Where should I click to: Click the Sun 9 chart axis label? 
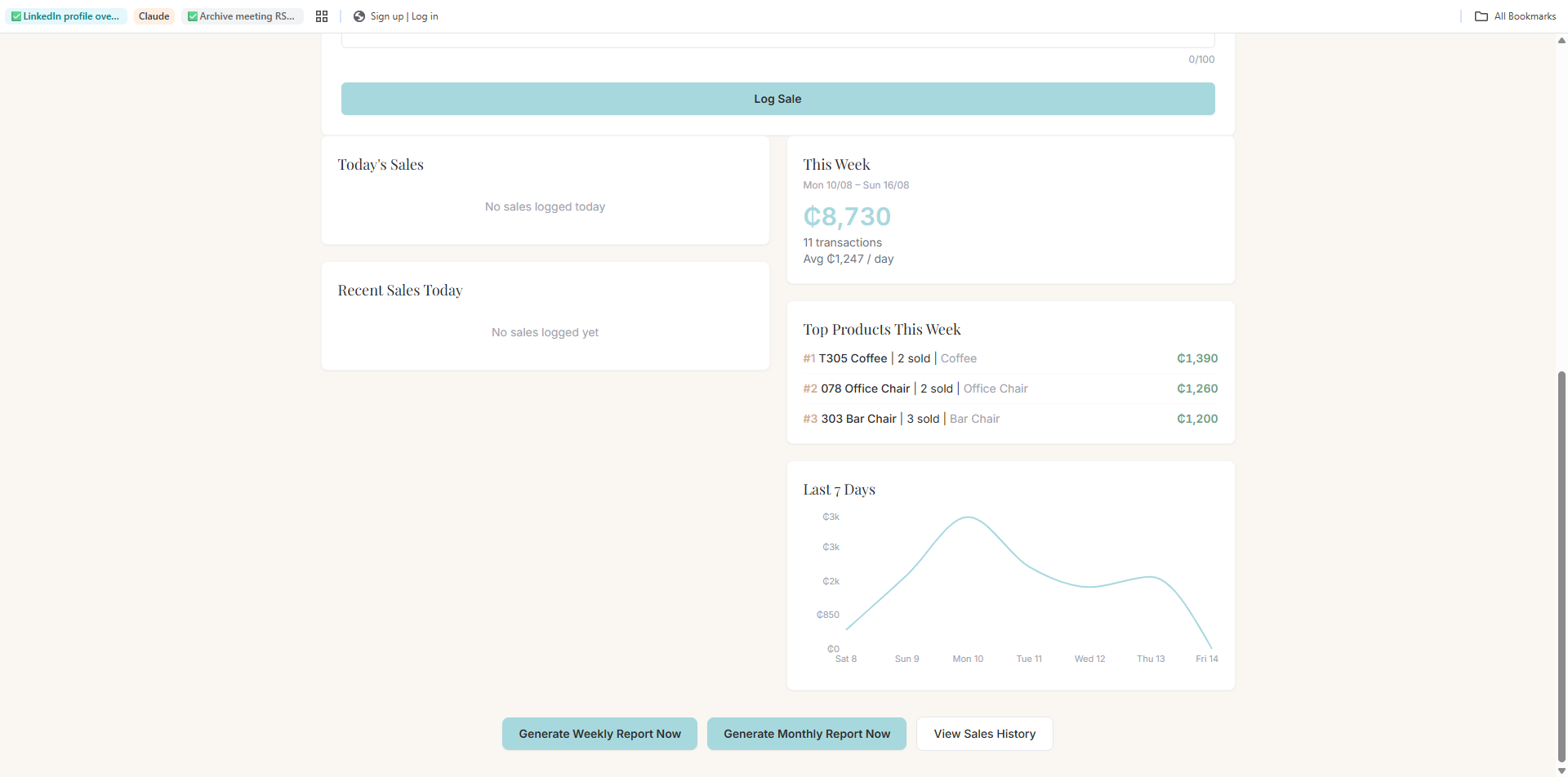tap(906, 659)
